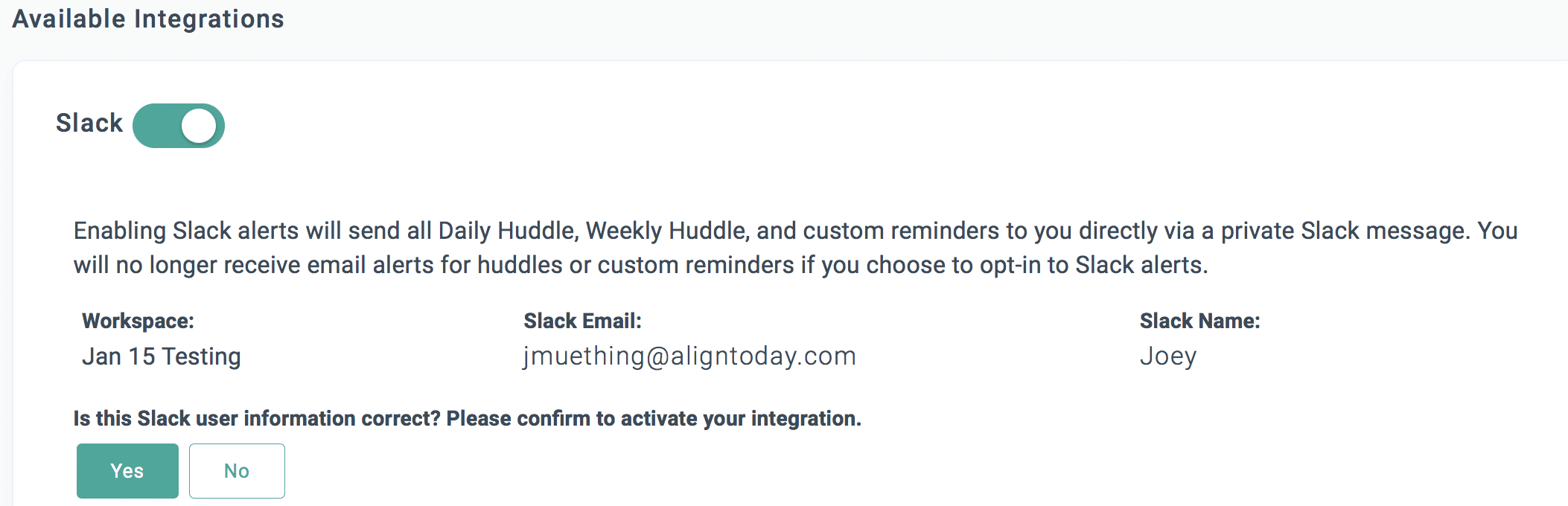This screenshot has width=1568, height=506.
Task: Click the question "Is this Slack user information correct?"
Action: [x=258, y=419]
